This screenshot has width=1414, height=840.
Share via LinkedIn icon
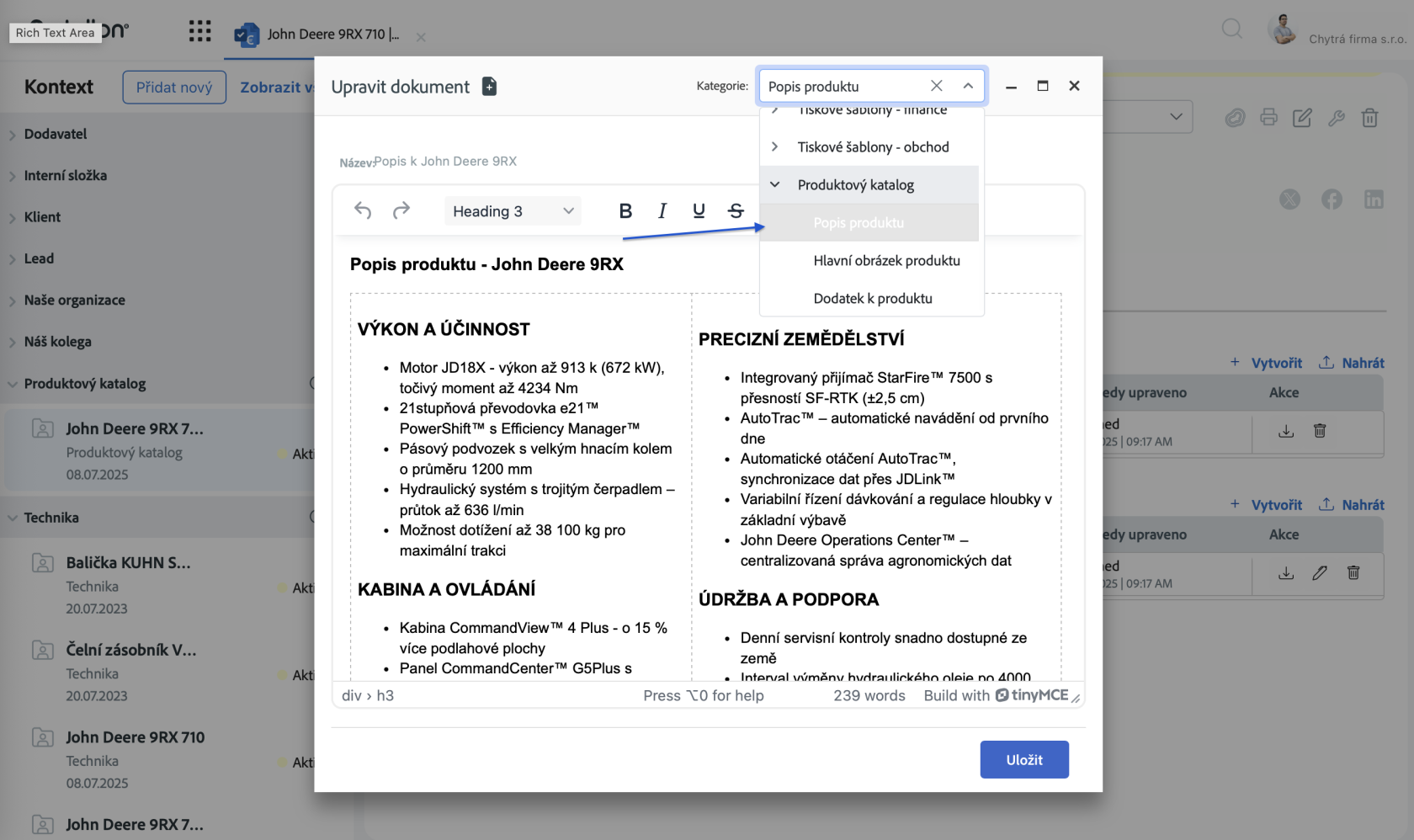coord(1374,199)
